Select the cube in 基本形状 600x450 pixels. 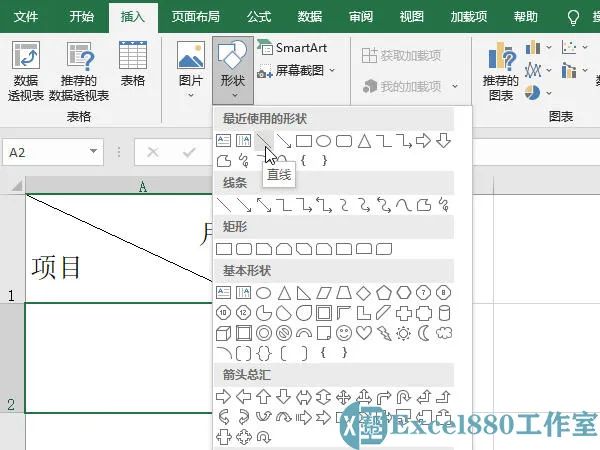pyautogui.click(x=223, y=333)
